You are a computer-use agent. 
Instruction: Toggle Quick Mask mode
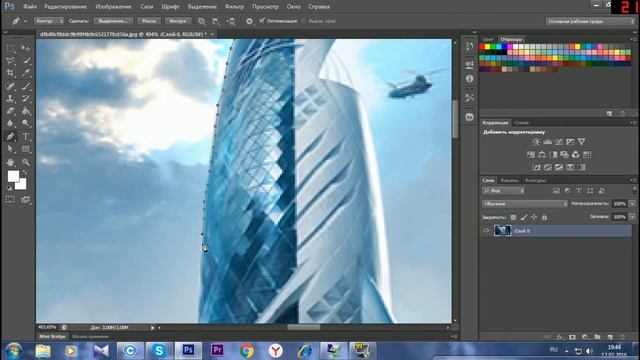pyautogui.click(x=10, y=199)
